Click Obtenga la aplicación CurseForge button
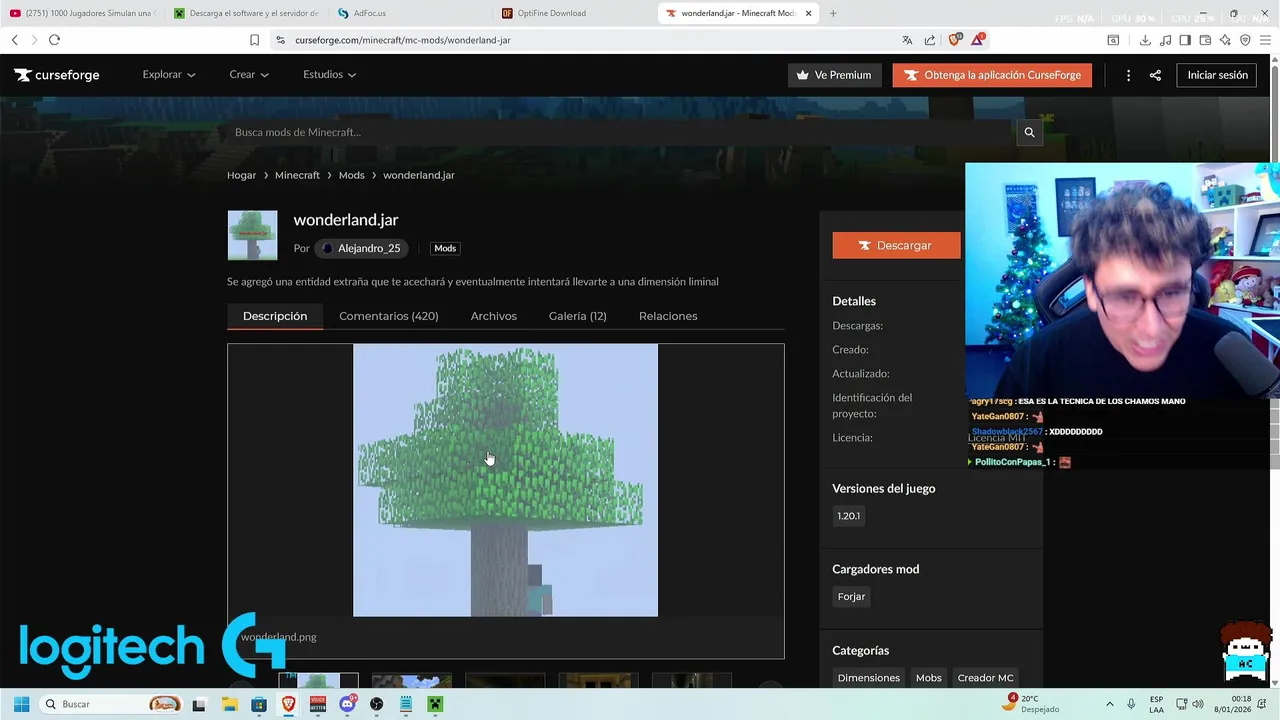 [992, 75]
